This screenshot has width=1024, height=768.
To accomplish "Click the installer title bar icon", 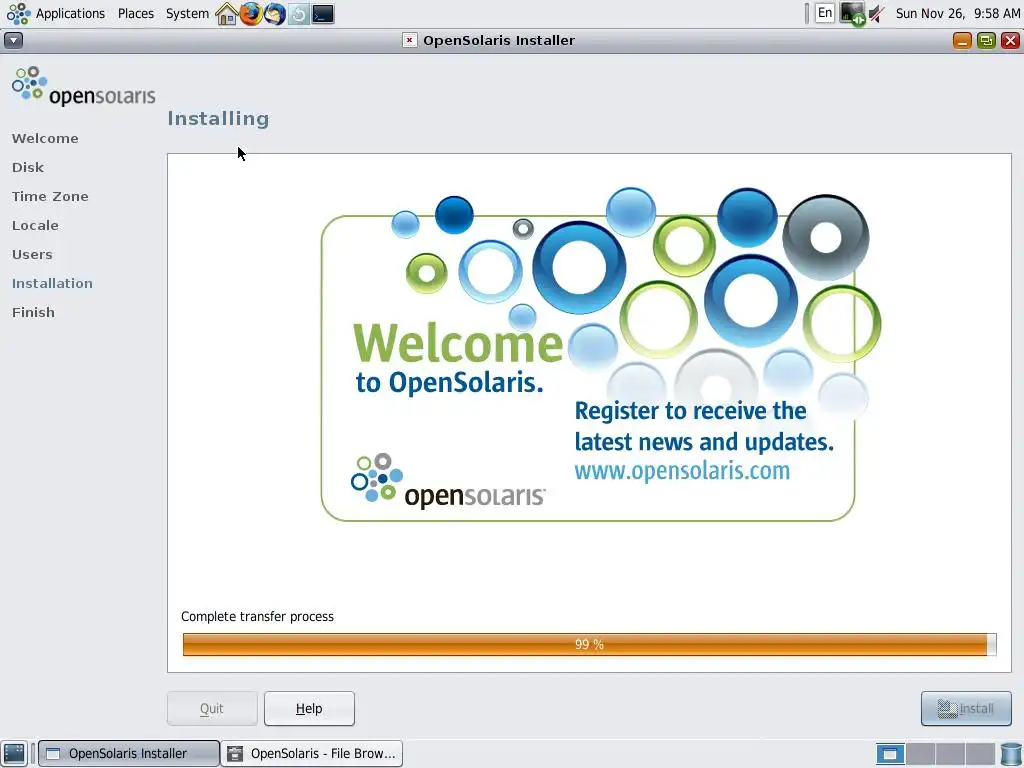I will pos(409,40).
